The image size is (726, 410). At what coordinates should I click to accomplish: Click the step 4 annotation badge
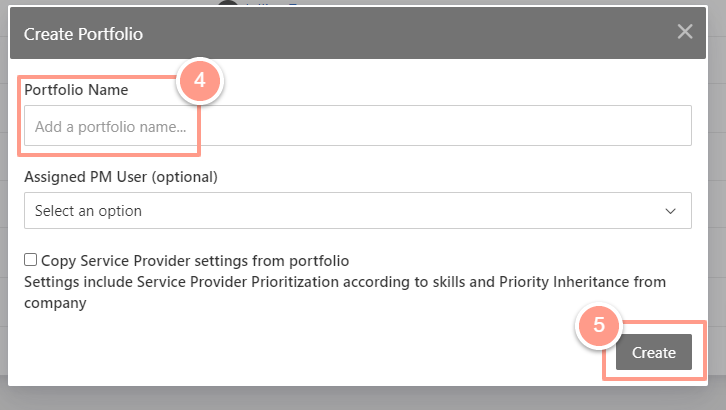tap(200, 81)
